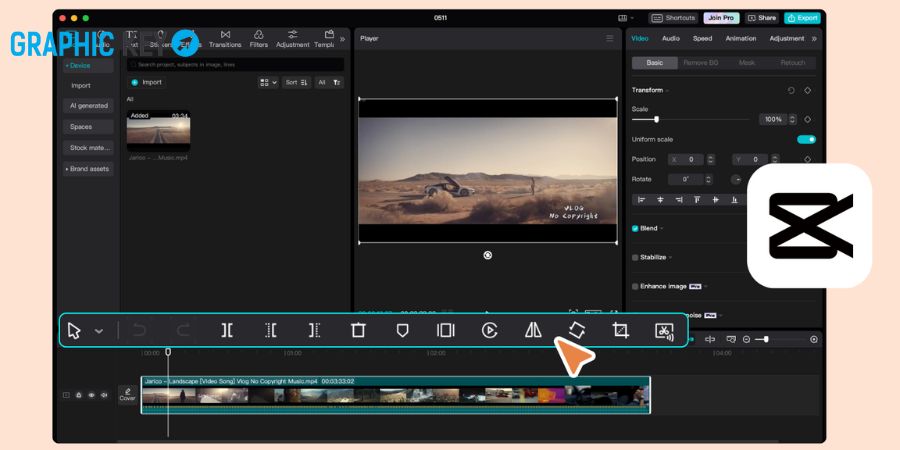Open the Crop tool

(x=620, y=330)
